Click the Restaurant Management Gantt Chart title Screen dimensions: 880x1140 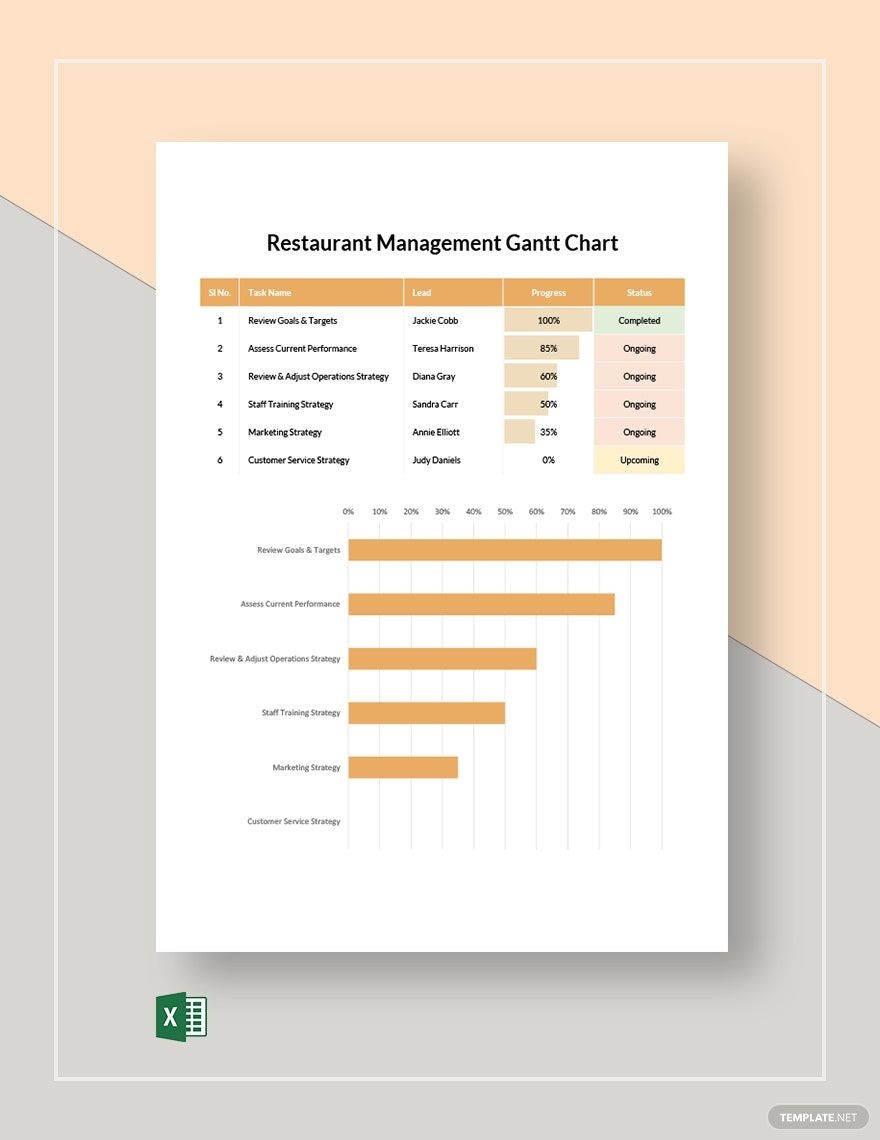441,242
